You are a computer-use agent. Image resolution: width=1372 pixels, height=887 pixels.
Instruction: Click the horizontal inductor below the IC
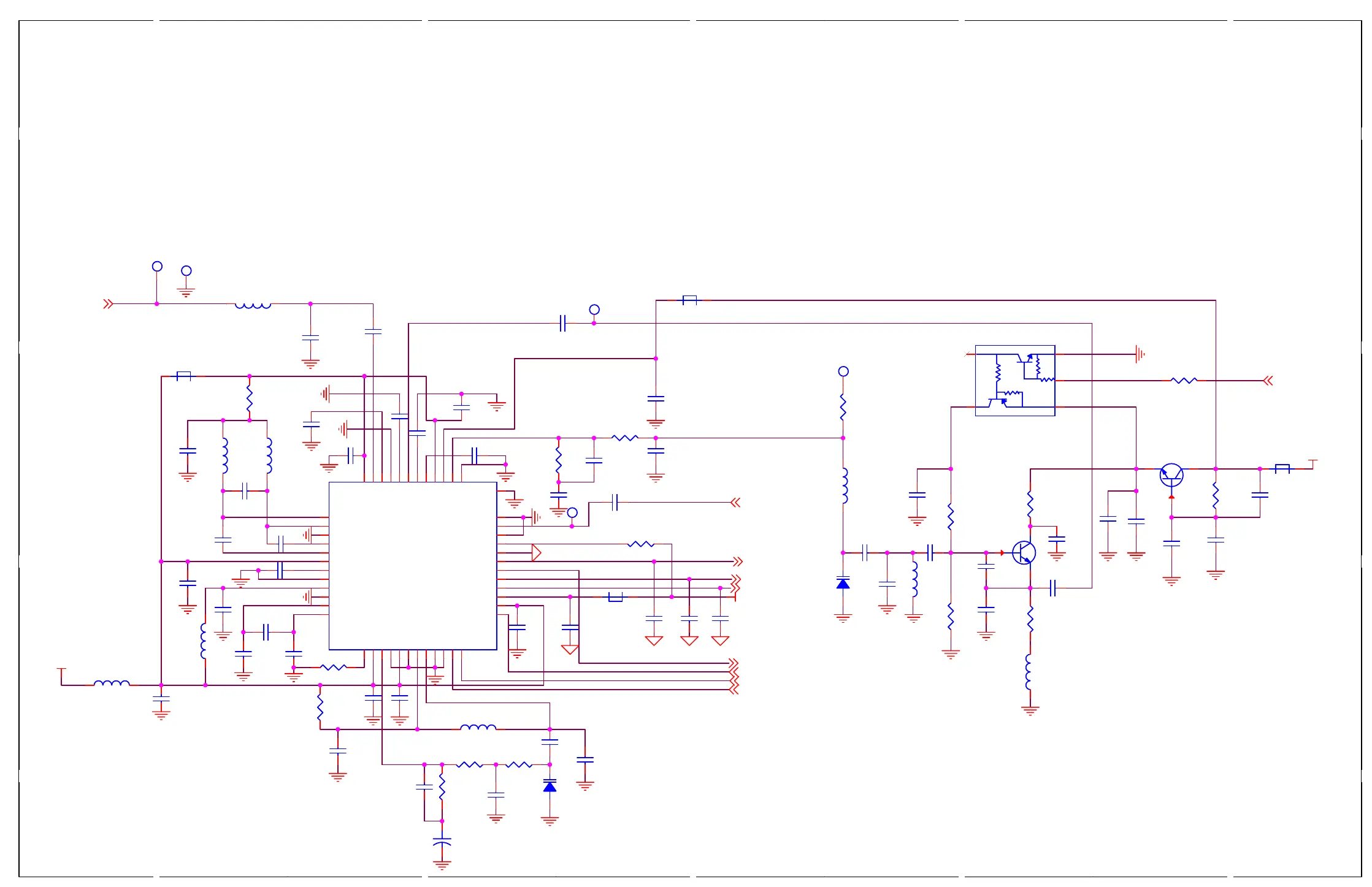point(478,728)
